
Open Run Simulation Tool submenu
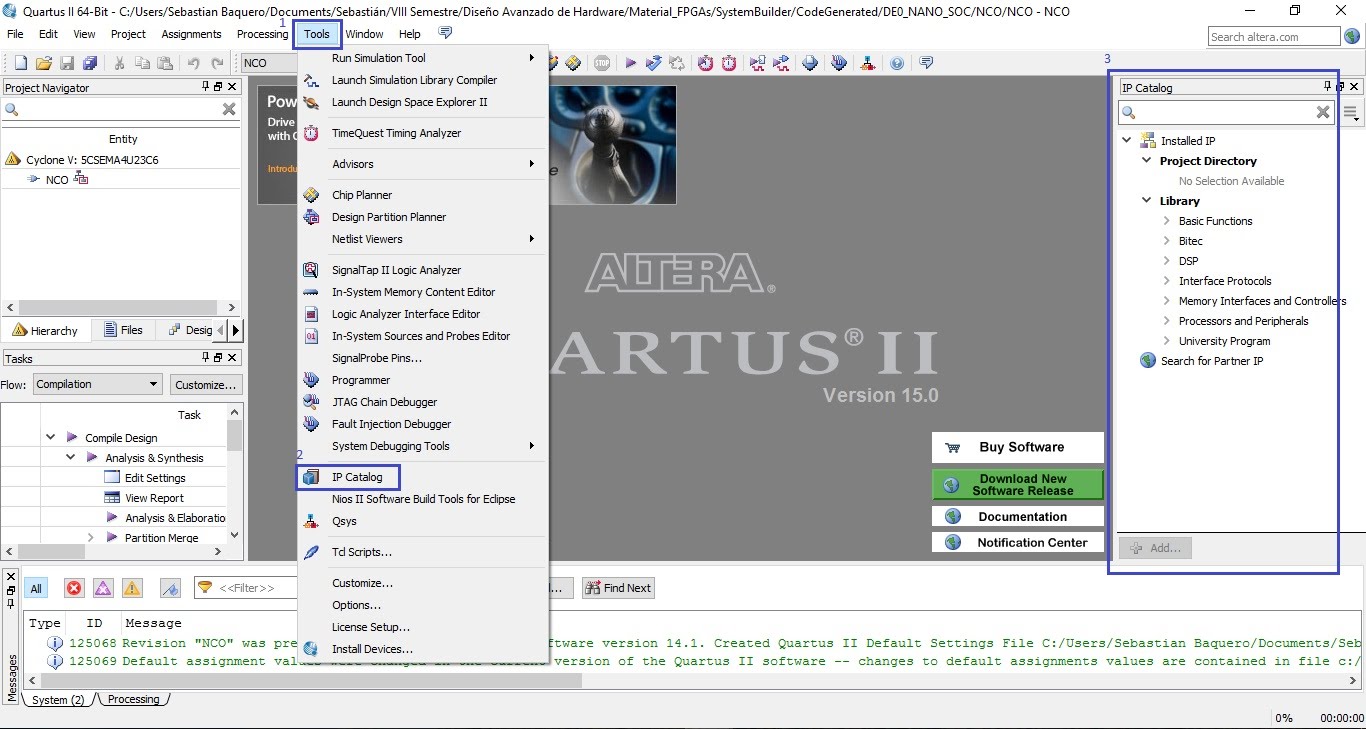point(422,58)
